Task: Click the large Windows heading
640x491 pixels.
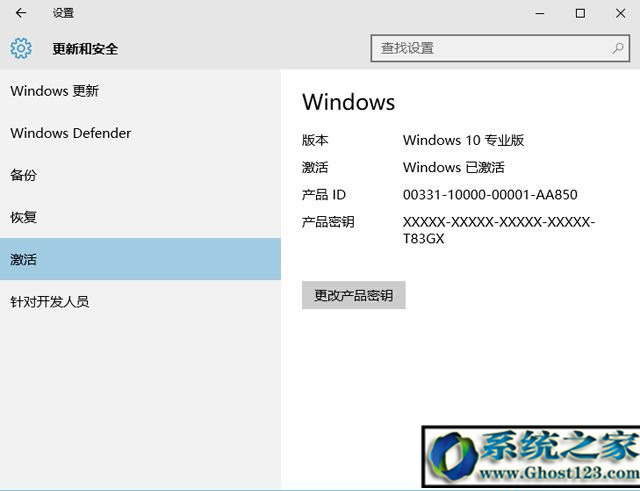Action: (x=349, y=102)
